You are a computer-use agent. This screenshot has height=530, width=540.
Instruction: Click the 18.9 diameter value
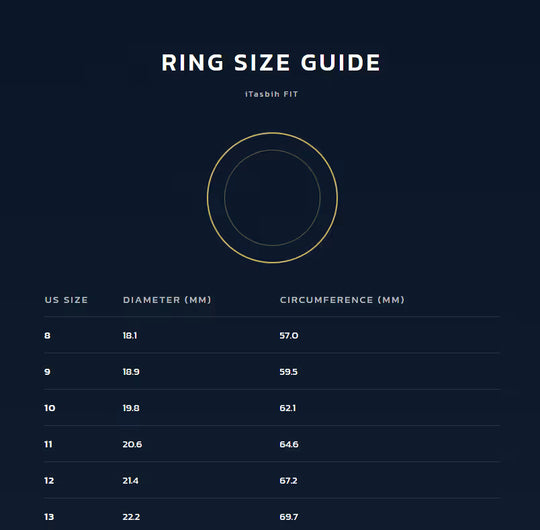[x=131, y=372]
